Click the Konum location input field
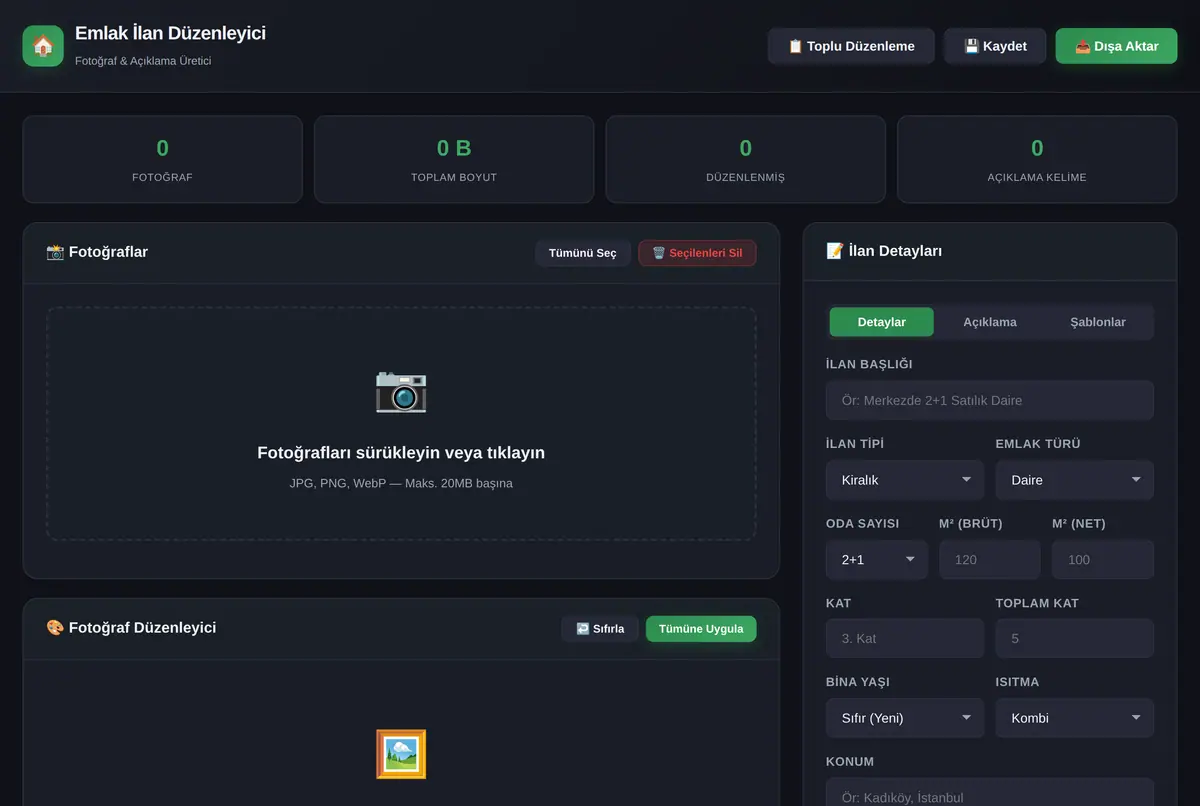 pyautogui.click(x=990, y=793)
